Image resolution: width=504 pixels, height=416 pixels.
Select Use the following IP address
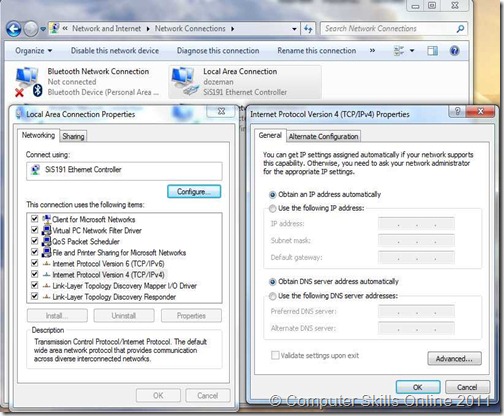(272, 208)
